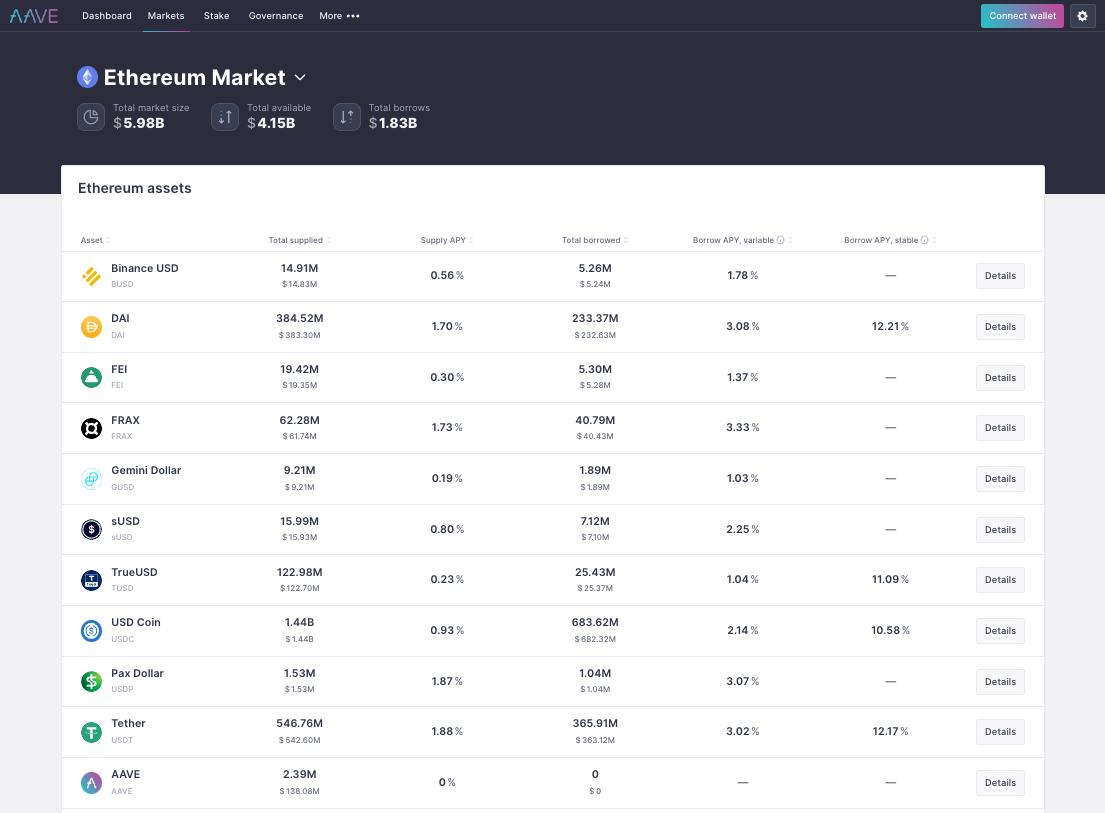Click the Tether token icon
The image size is (1105, 813).
coord(91,732)
